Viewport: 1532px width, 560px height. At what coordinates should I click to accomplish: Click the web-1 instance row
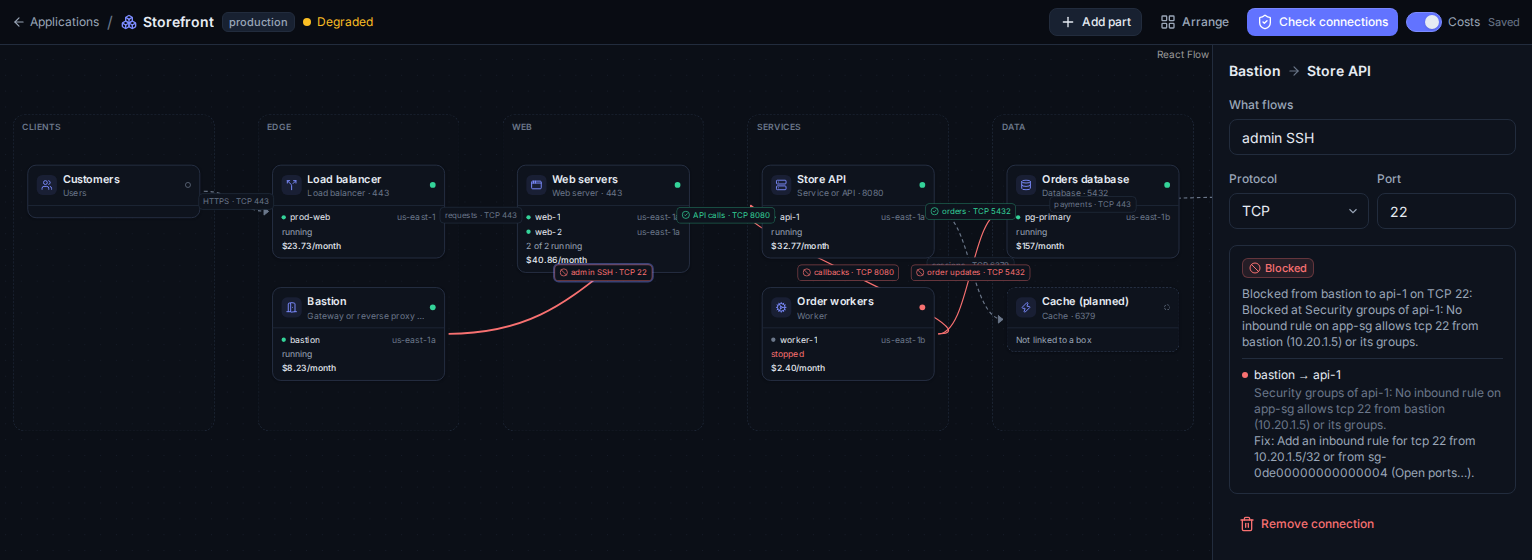tap(603, 216)
